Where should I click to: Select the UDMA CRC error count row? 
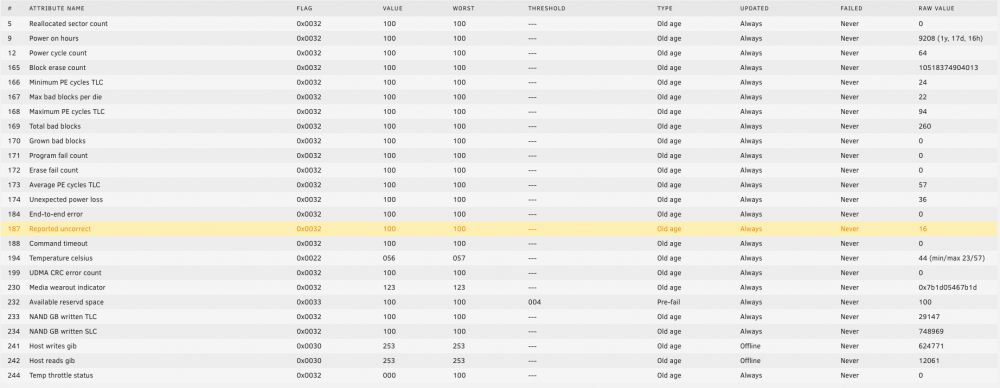click(x=500, y=272)
